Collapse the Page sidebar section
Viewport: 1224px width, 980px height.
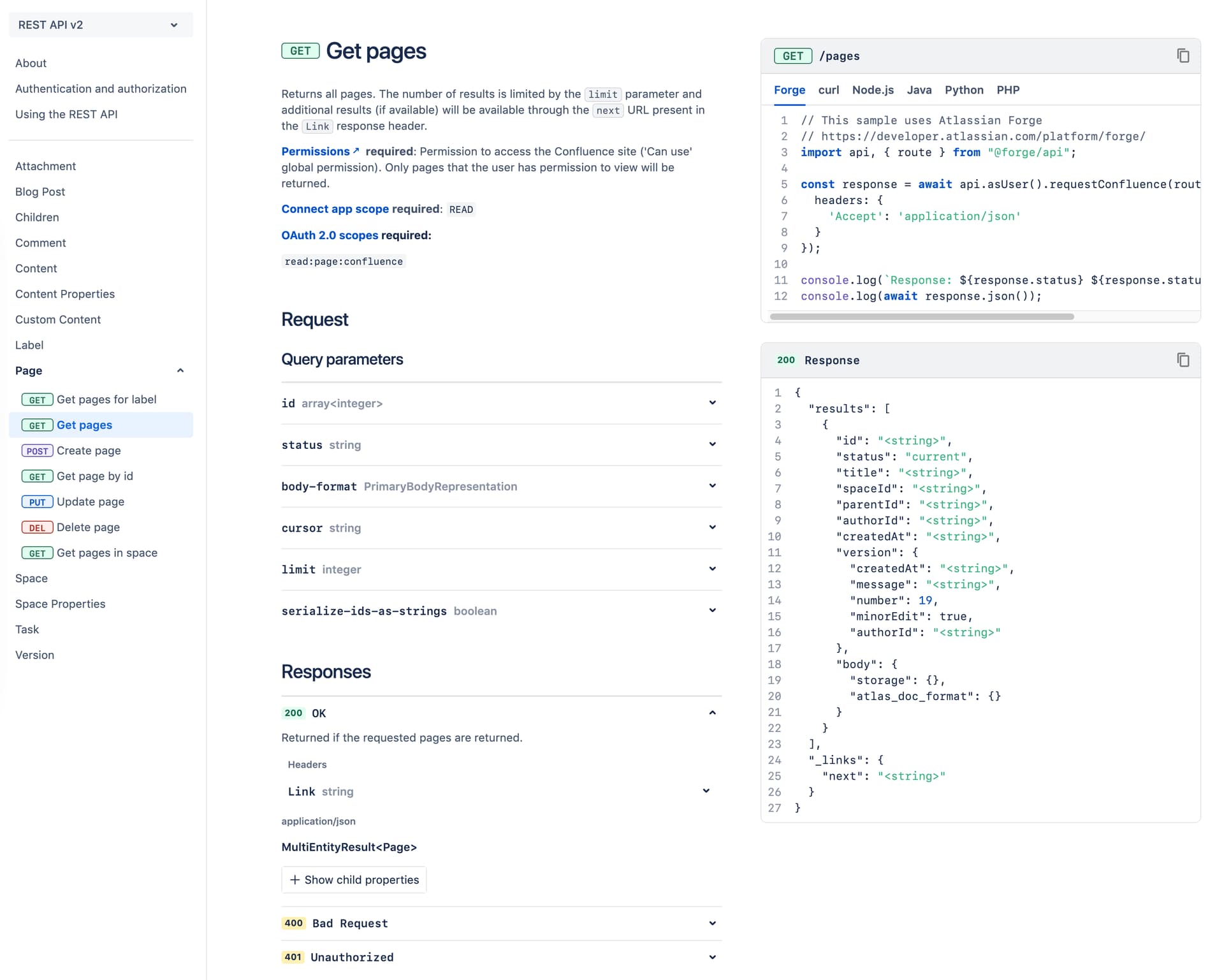coord(180,370)
